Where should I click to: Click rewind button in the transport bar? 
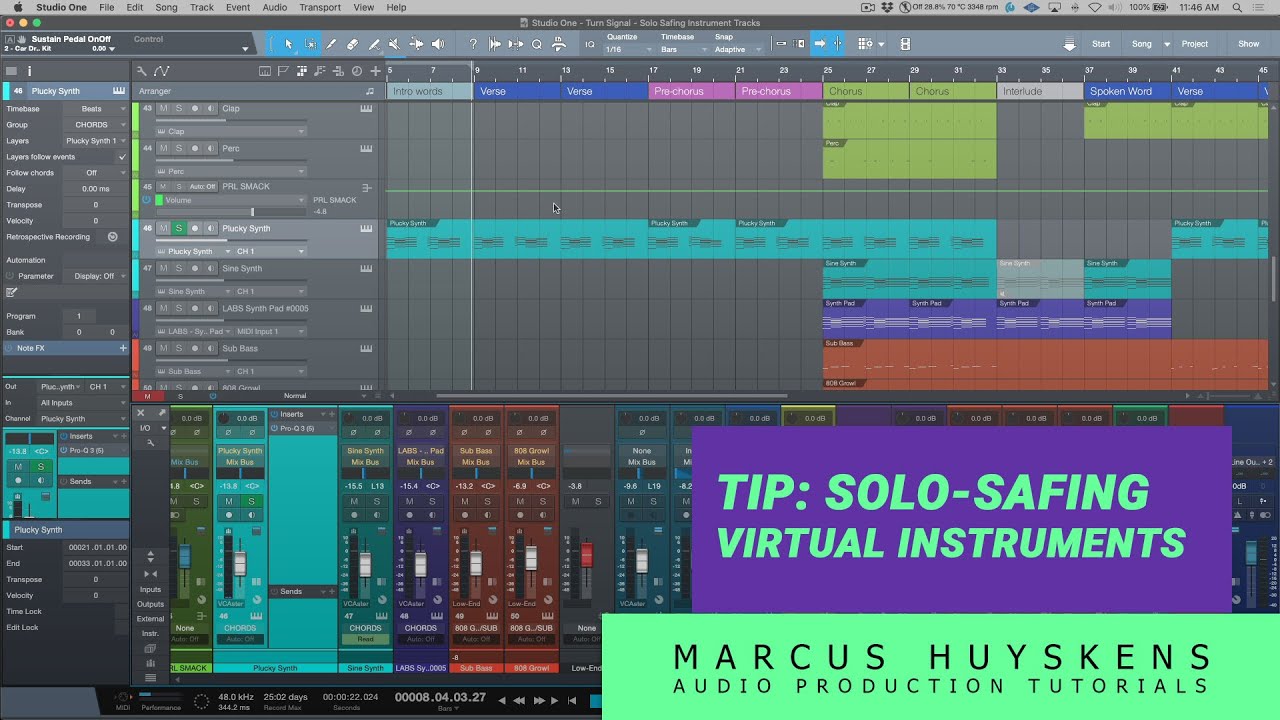tap(520, 700)
